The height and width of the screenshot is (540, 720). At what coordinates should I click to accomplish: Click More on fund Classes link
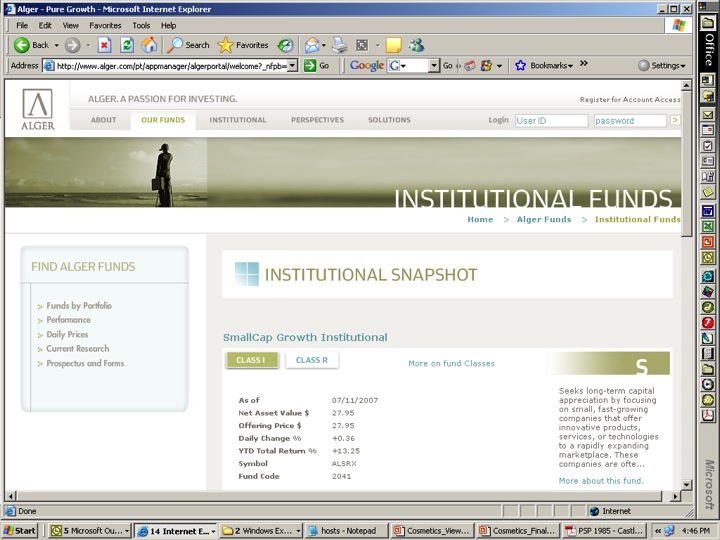pos(451,363)
